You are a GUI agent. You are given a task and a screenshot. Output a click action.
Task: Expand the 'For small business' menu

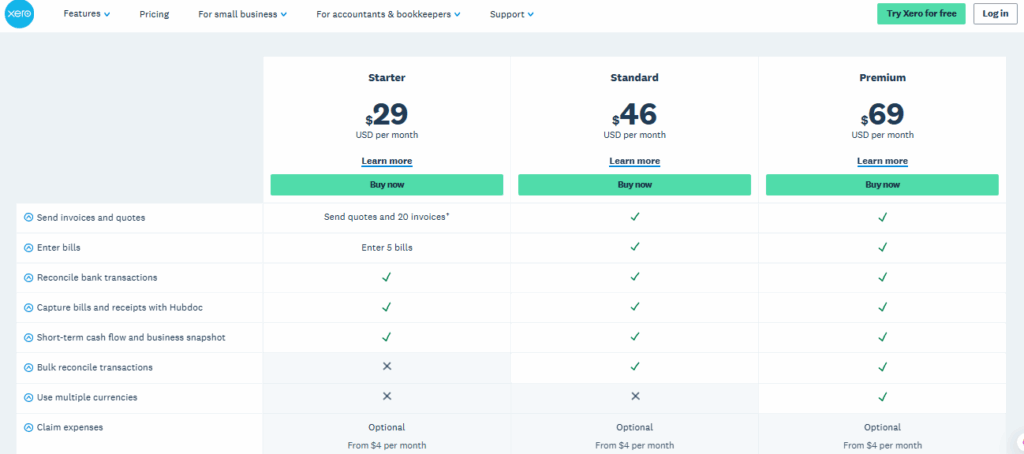[242, 14]
